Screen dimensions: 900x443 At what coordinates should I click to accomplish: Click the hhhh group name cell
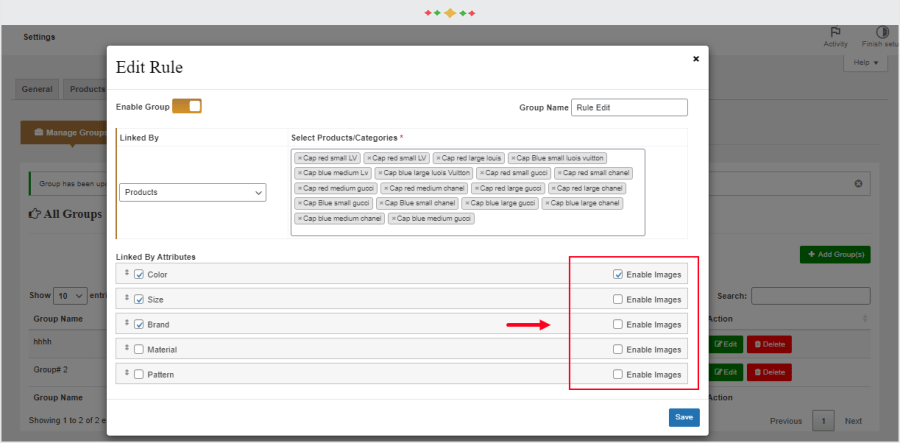[44, 341]
